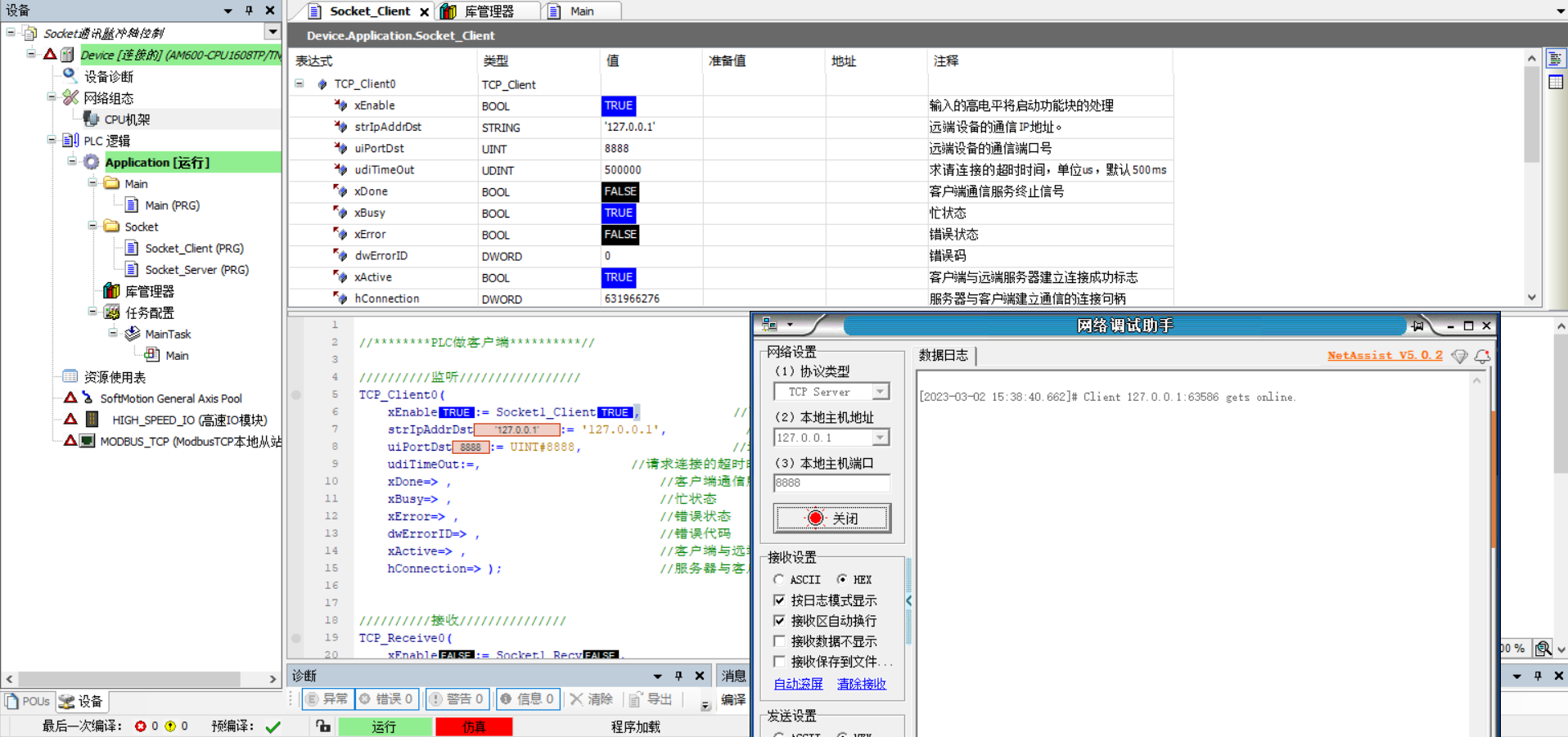
Task: Switch to 设备 bottom tab
Action: 81,701
